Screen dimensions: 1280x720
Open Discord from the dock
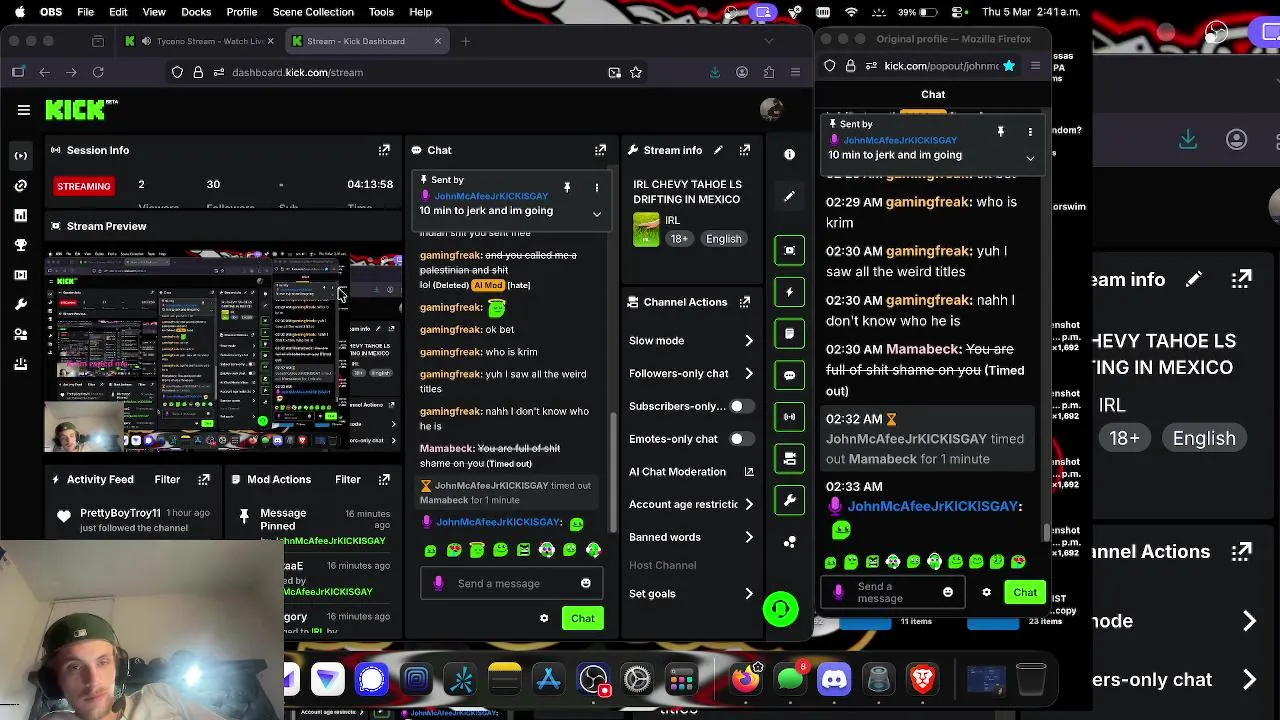[x=834, y=680]
